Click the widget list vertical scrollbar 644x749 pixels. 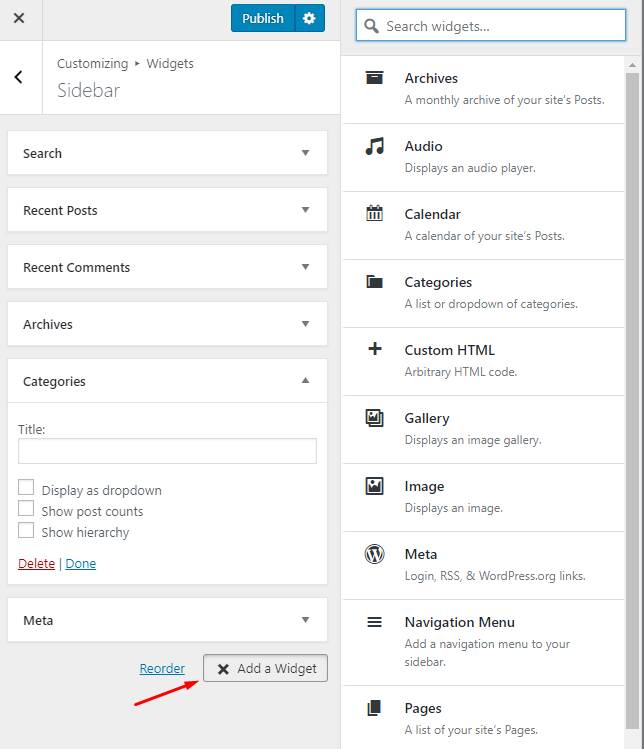[633, 400]
